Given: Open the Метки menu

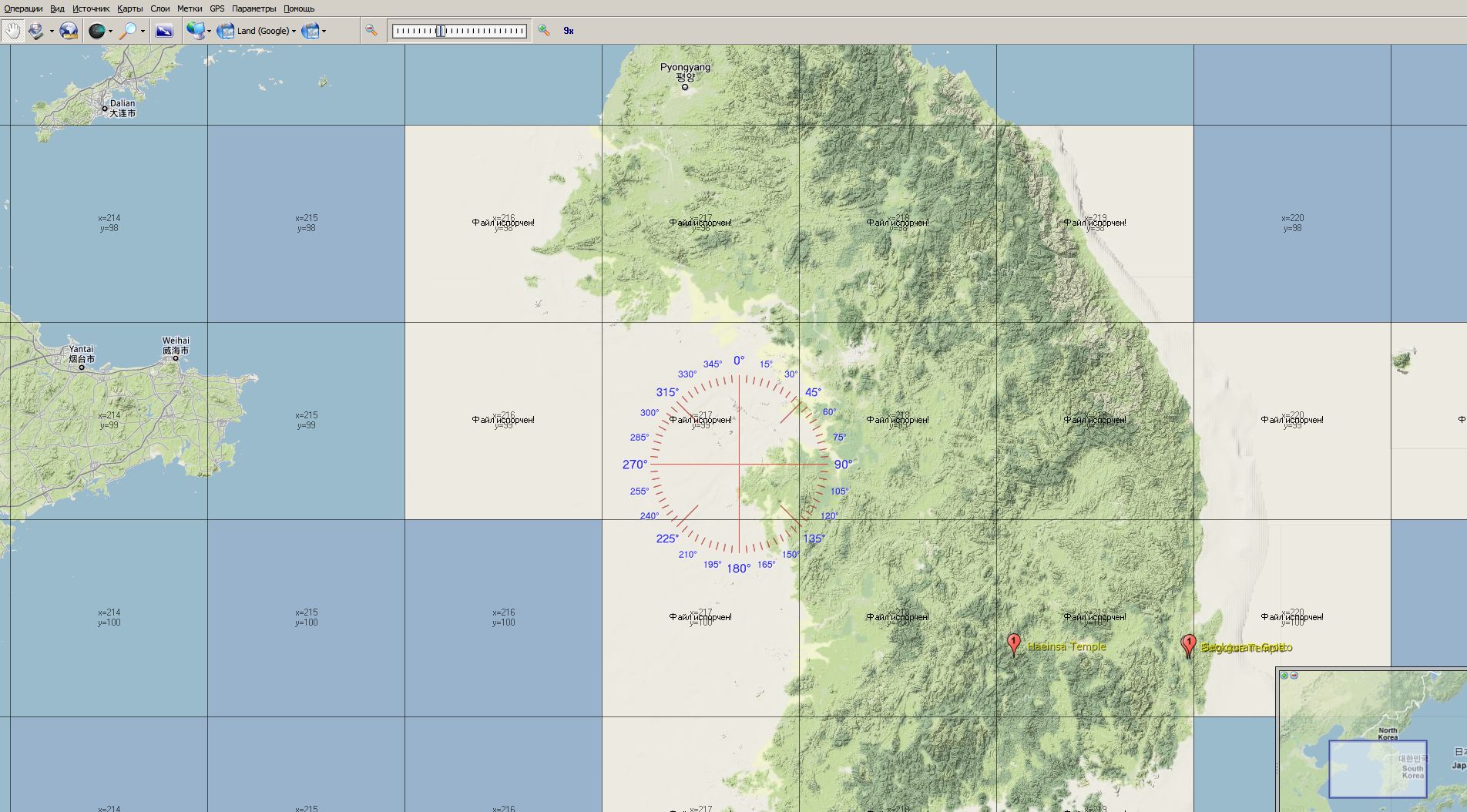Looking at the screenshot, I should click(190, 8).
